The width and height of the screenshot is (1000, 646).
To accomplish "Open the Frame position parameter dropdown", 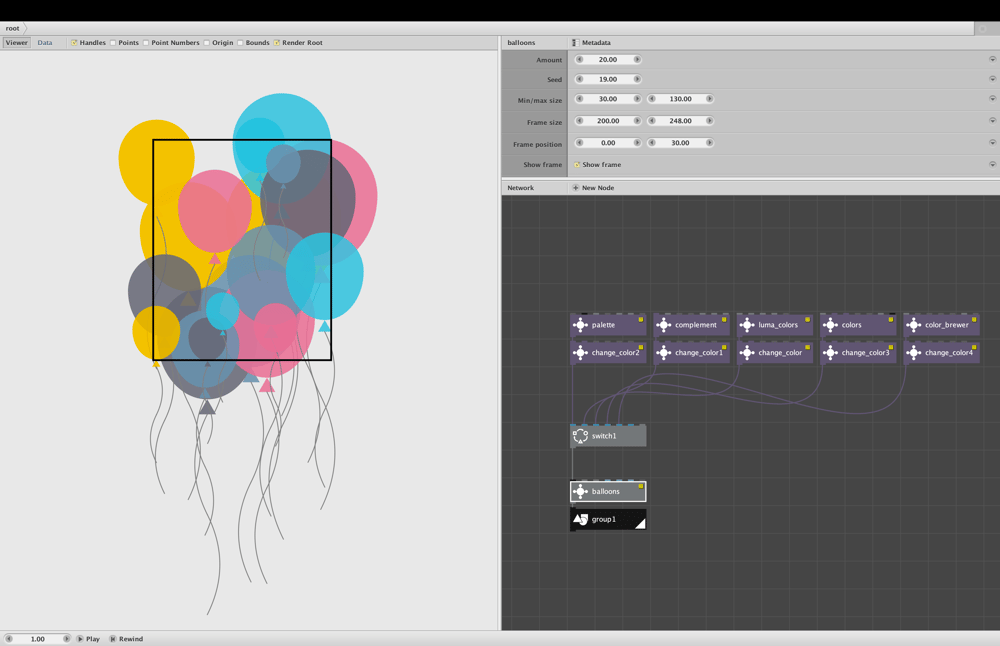I will click(992, 143).
